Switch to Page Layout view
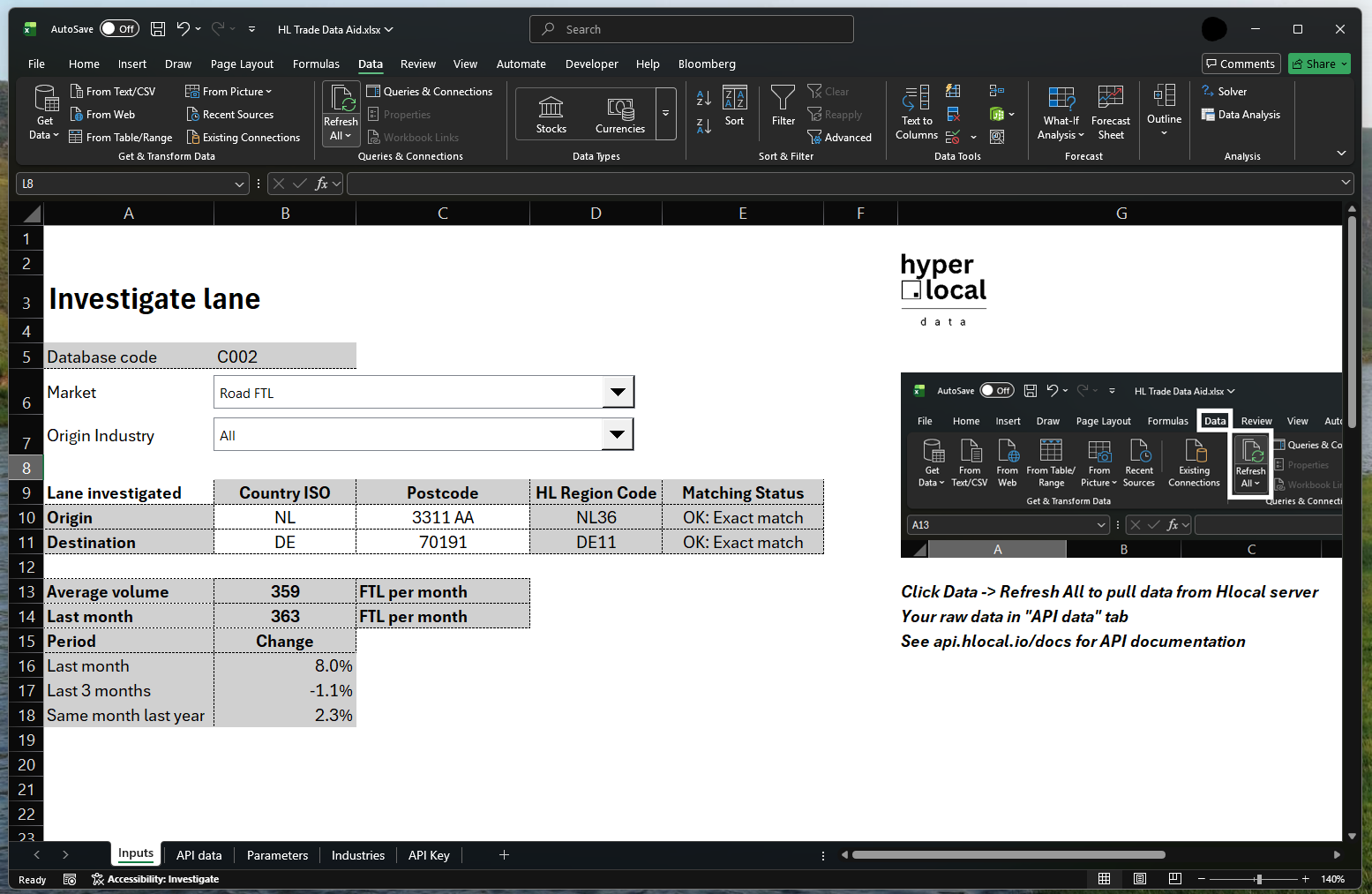 1139,879
